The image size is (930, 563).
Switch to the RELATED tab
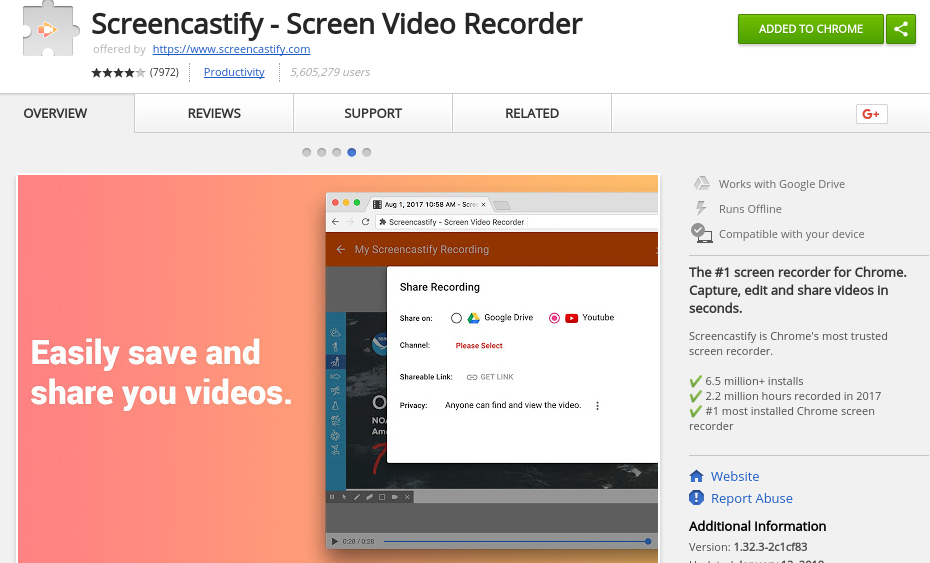[x=532, y=113]
